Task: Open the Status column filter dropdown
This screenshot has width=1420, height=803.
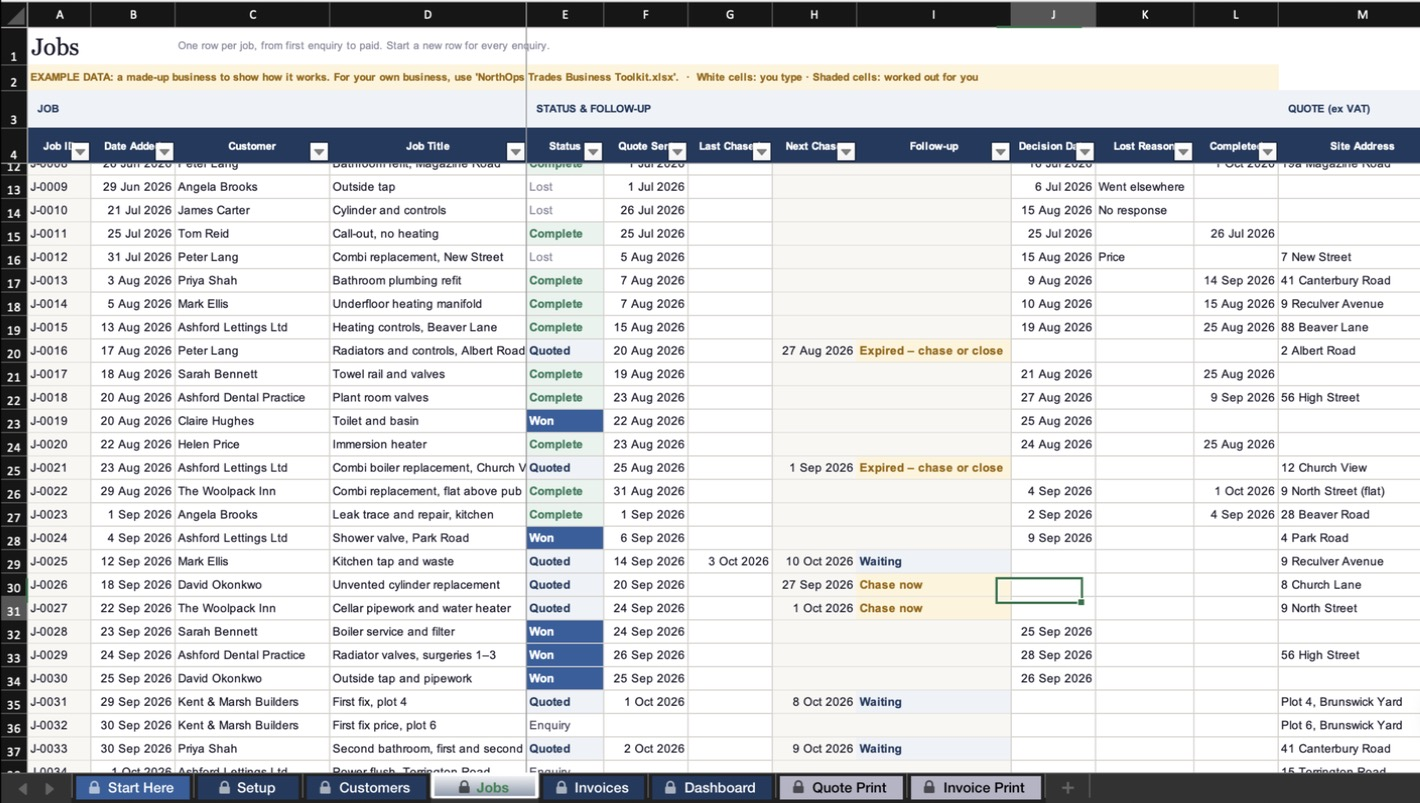Action: pyautogui.click(x=593, y=152)
